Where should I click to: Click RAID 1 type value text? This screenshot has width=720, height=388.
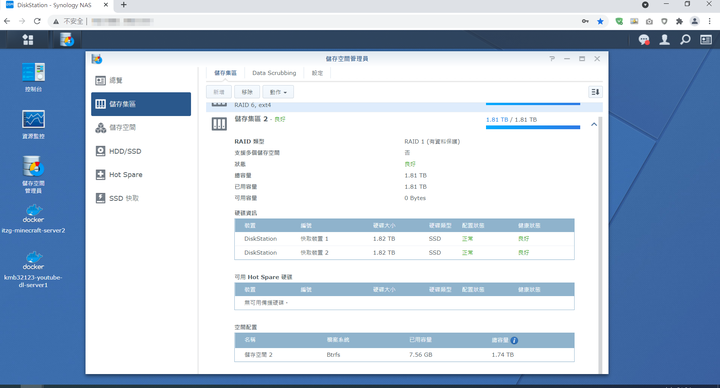point(432,141)
